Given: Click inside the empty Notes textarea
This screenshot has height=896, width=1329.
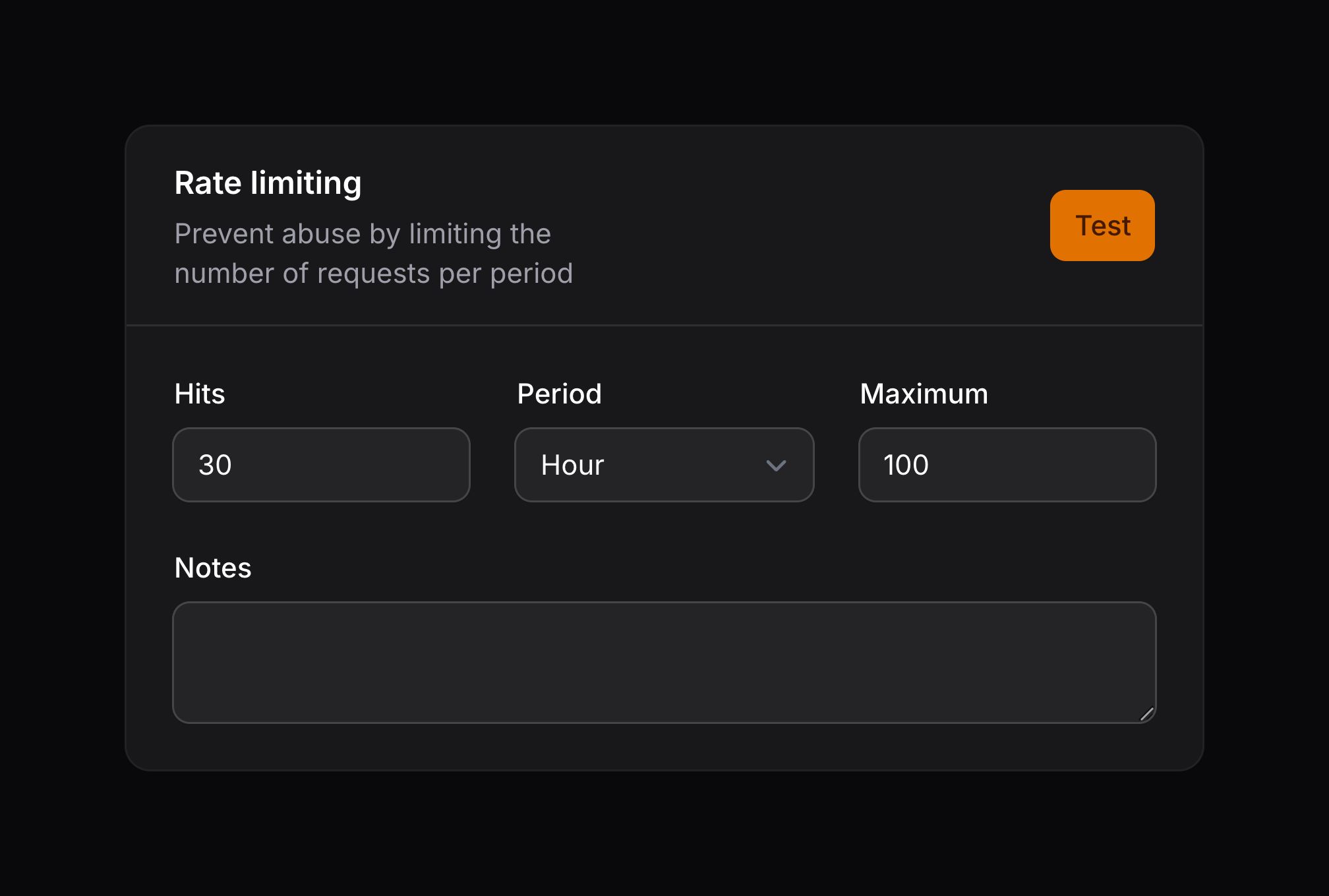Looking at the screenshot, I should coord(664,661).
